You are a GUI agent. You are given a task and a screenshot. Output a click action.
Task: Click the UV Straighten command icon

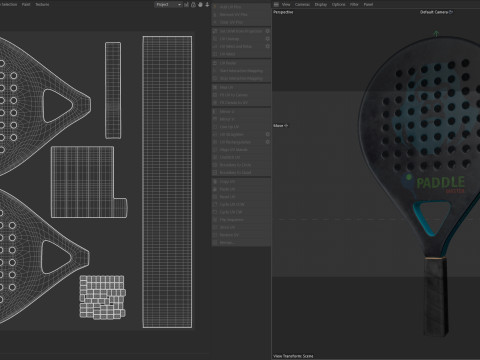tap(215, 134)
